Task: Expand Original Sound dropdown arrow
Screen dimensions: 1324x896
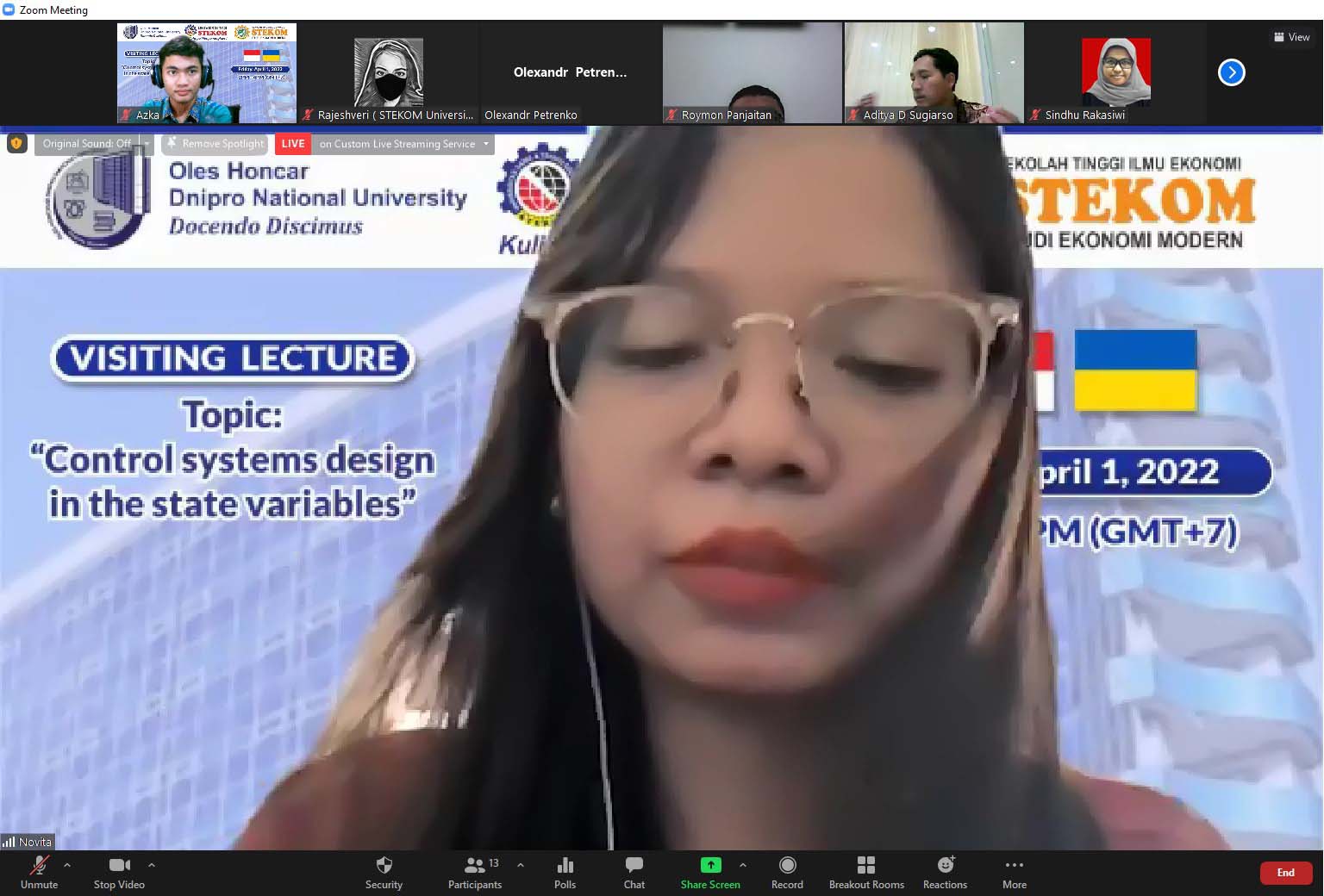Action: 147,144
